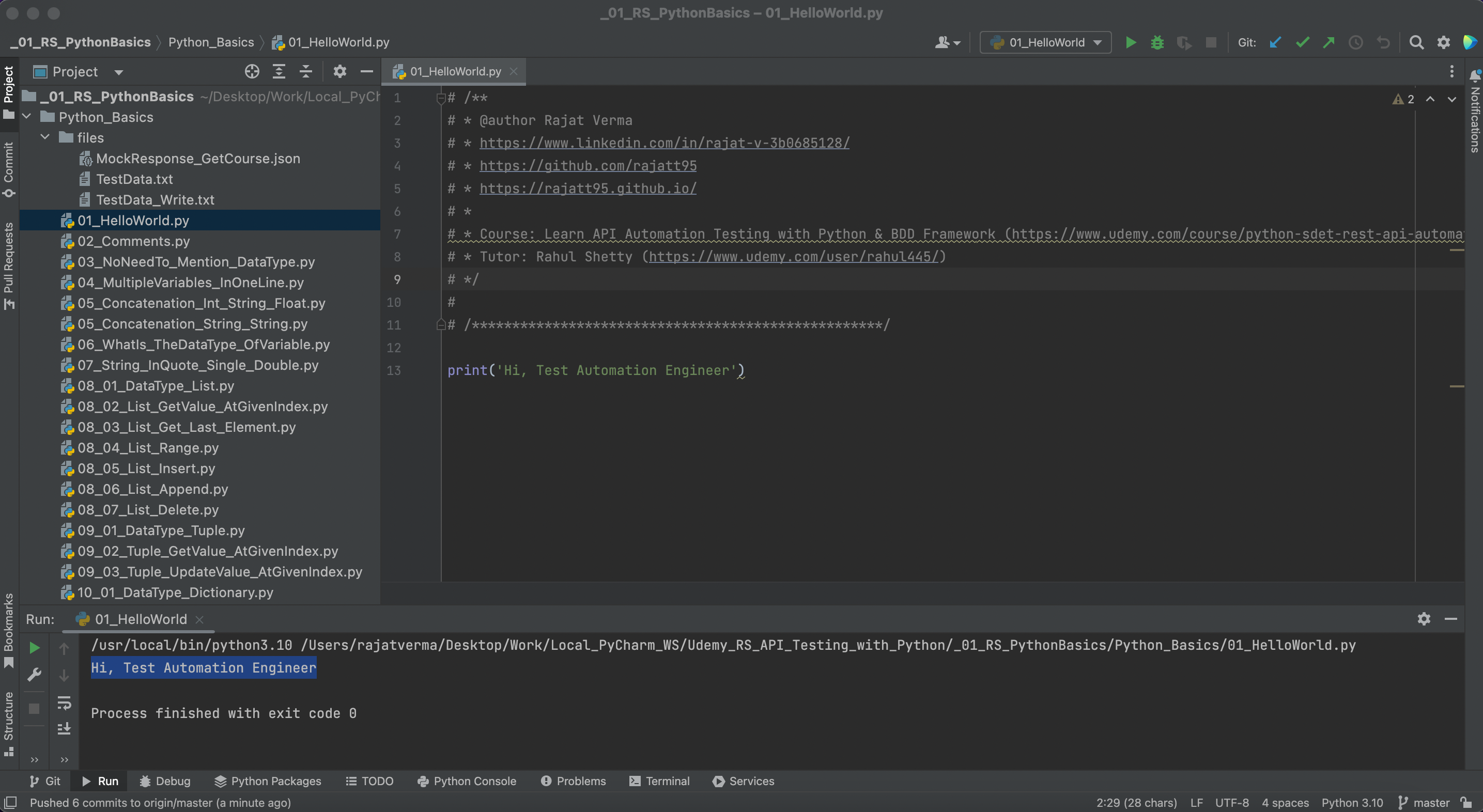This screenshot has height=812, width=1483.
Task: Push commits with Git green arrow
Action: pyautogui.click(x=1328, y=42)
